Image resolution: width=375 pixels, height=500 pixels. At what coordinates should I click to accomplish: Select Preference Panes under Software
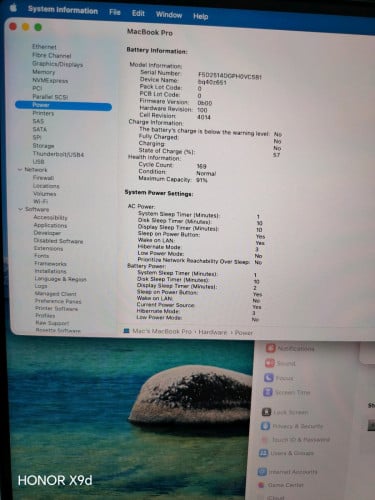point(58,301)
